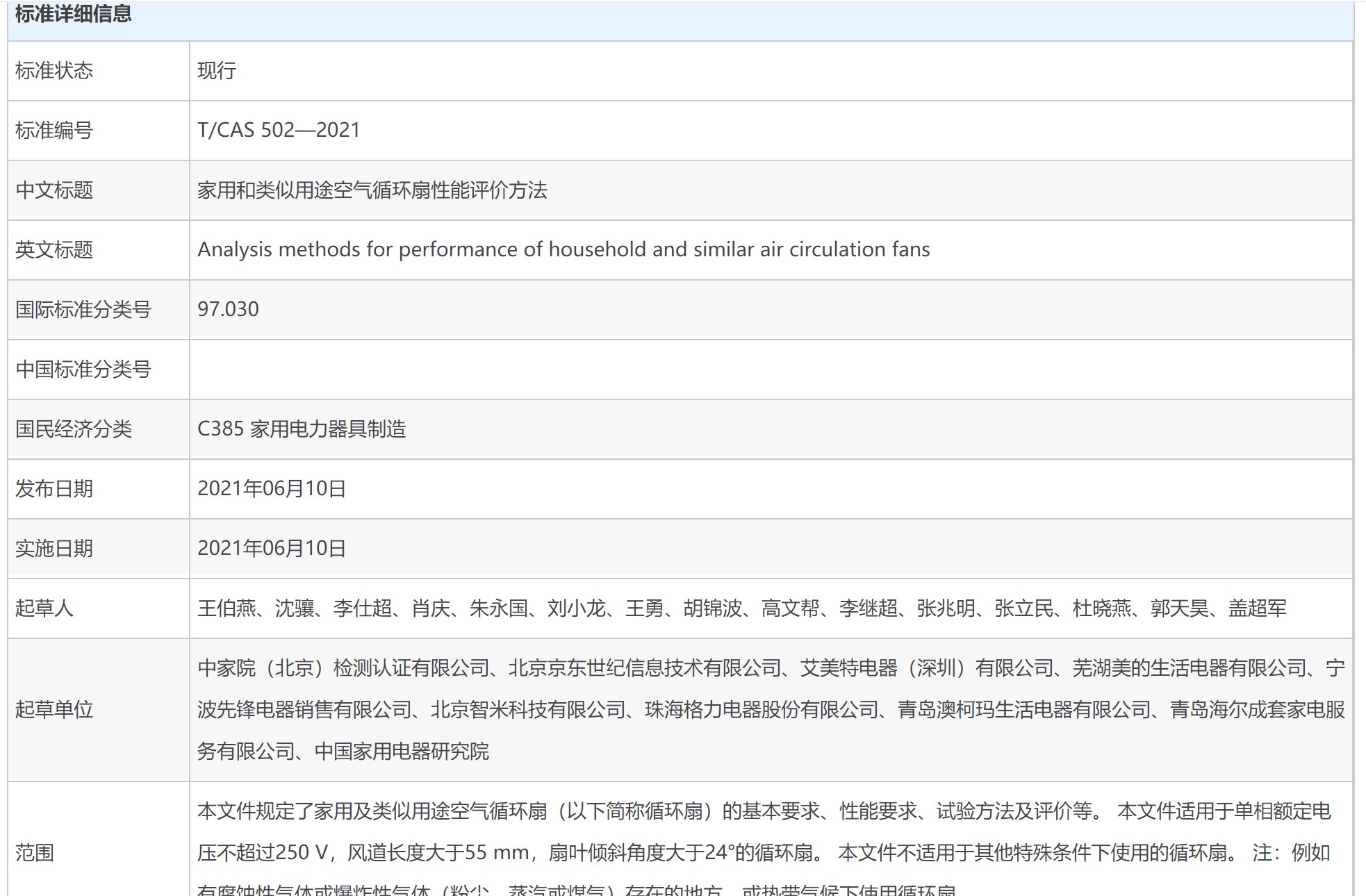Click the Chinese title 家用和类似用途空气循环扇性能评价方法
Image resolution: width=1366 pixels, height=896 pixels.
(x=372, y=190)
